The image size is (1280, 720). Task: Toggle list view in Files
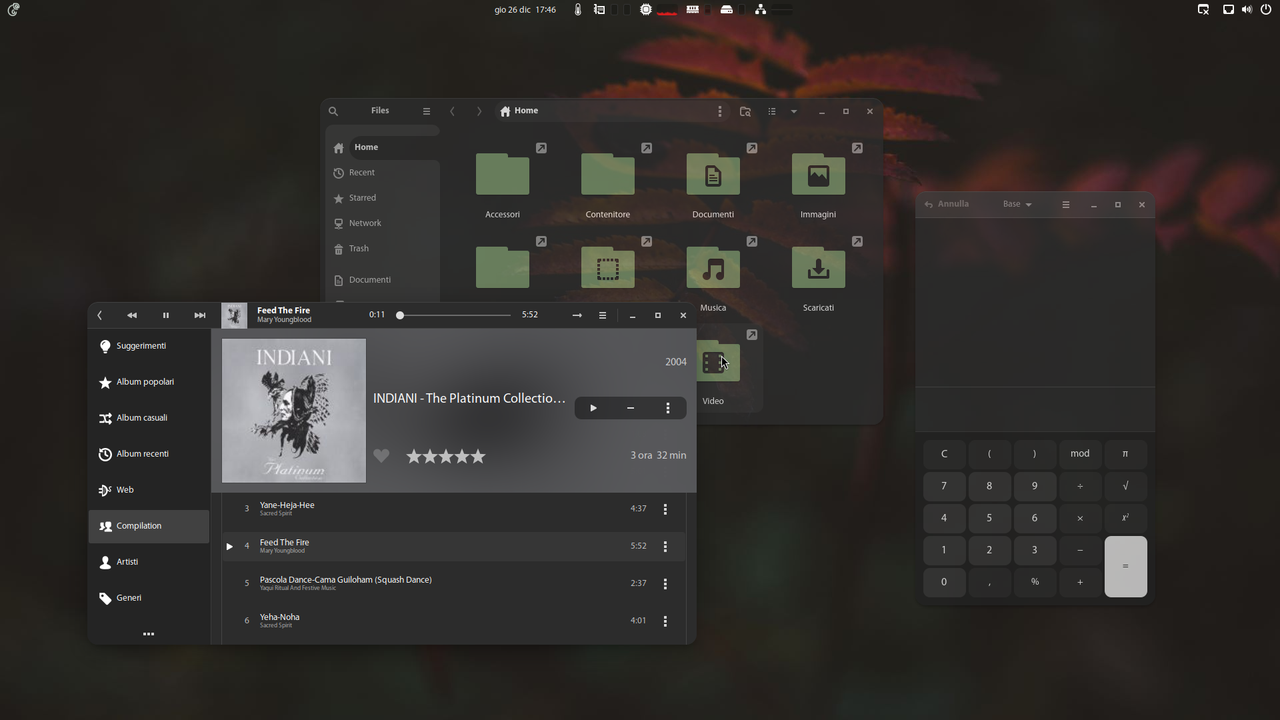point(772,111)
